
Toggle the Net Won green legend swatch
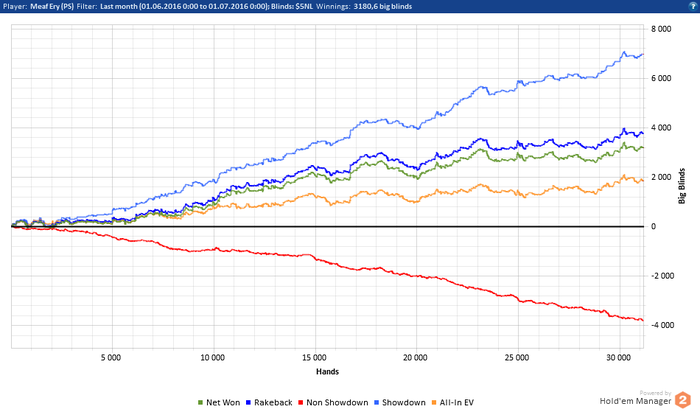(200, 403)
